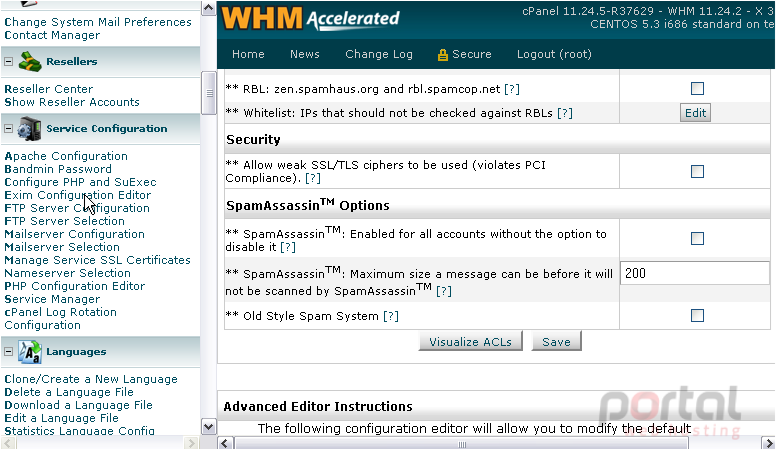Image resolution: width=776 pixels, height=450 pixels.
Task: Click the Languages section icon
Action: click(x=30, y=352)
